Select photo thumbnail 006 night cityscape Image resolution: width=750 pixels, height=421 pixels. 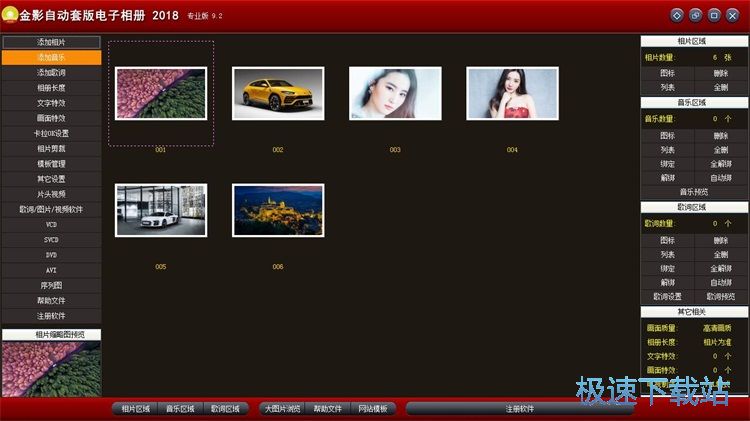[x=278, y=210]
